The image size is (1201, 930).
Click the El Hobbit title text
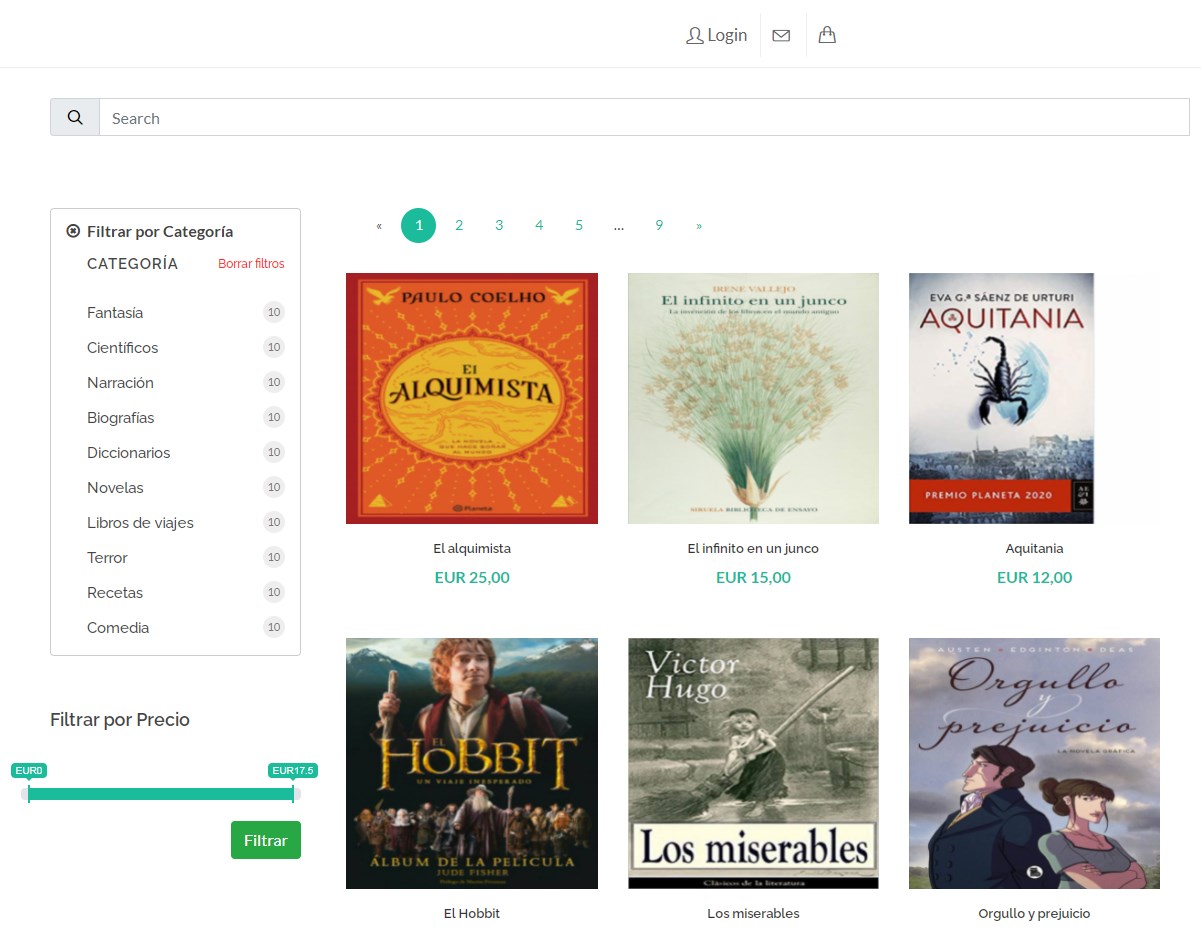(x=472, y=913)
